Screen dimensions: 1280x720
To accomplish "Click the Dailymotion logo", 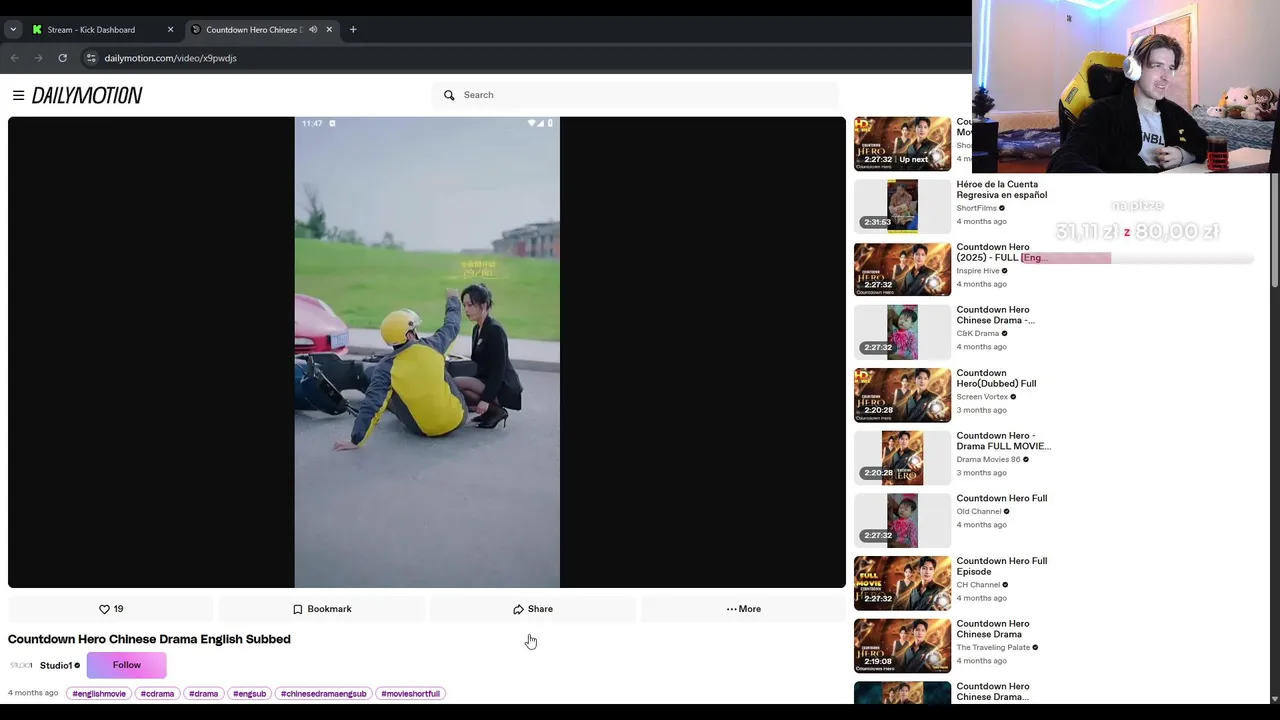I will click(87, 95).
